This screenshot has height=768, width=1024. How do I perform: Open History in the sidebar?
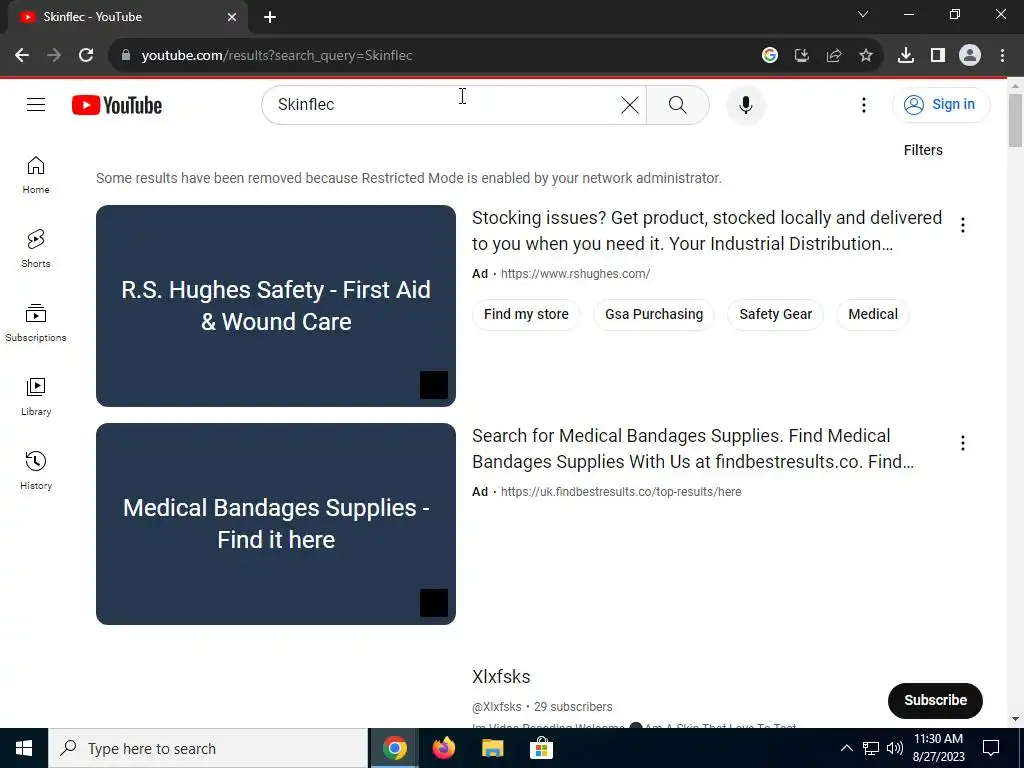pyautogui.click(x=36, y=470)
